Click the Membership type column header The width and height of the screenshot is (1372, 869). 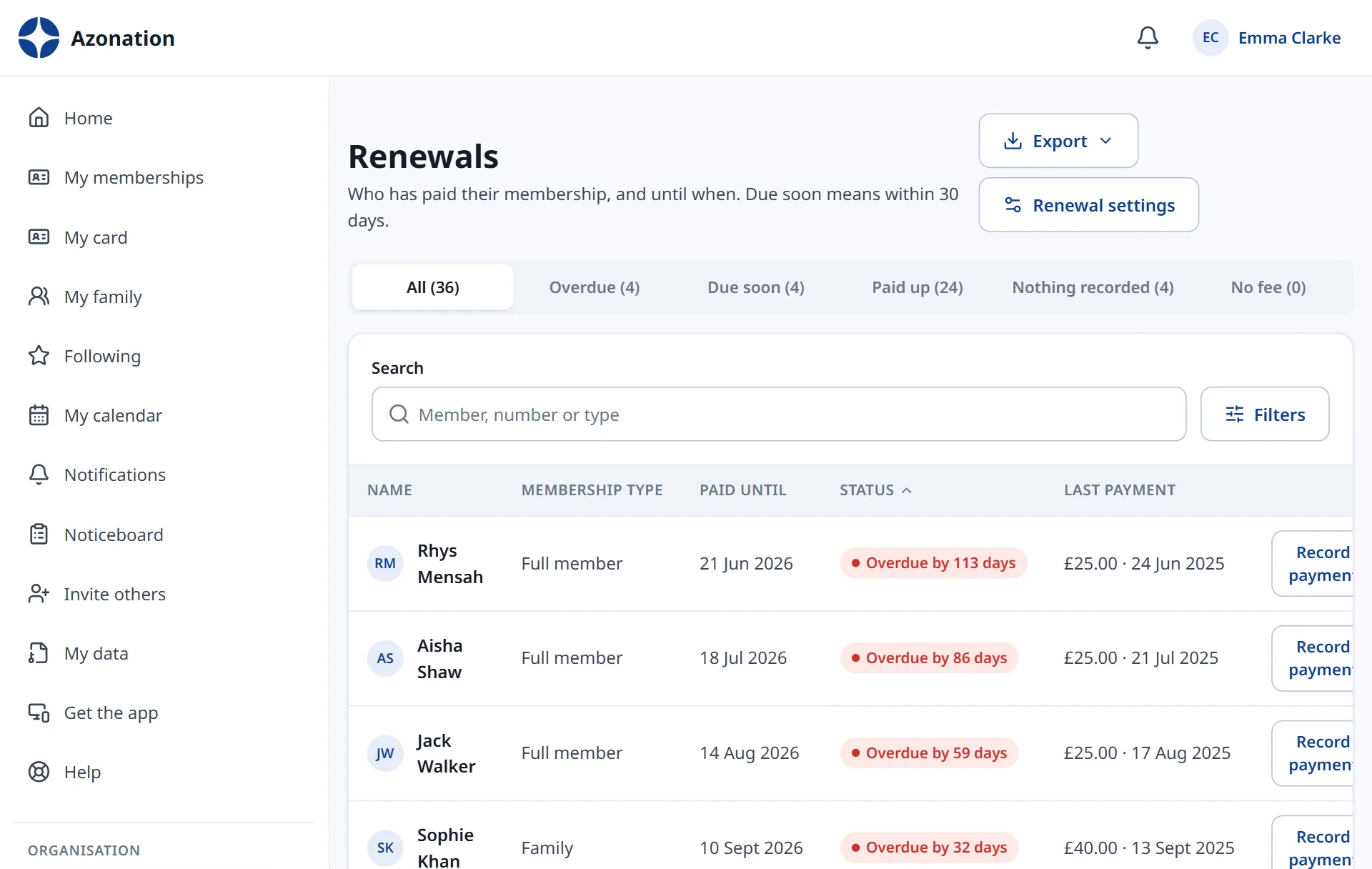[592, 490]
